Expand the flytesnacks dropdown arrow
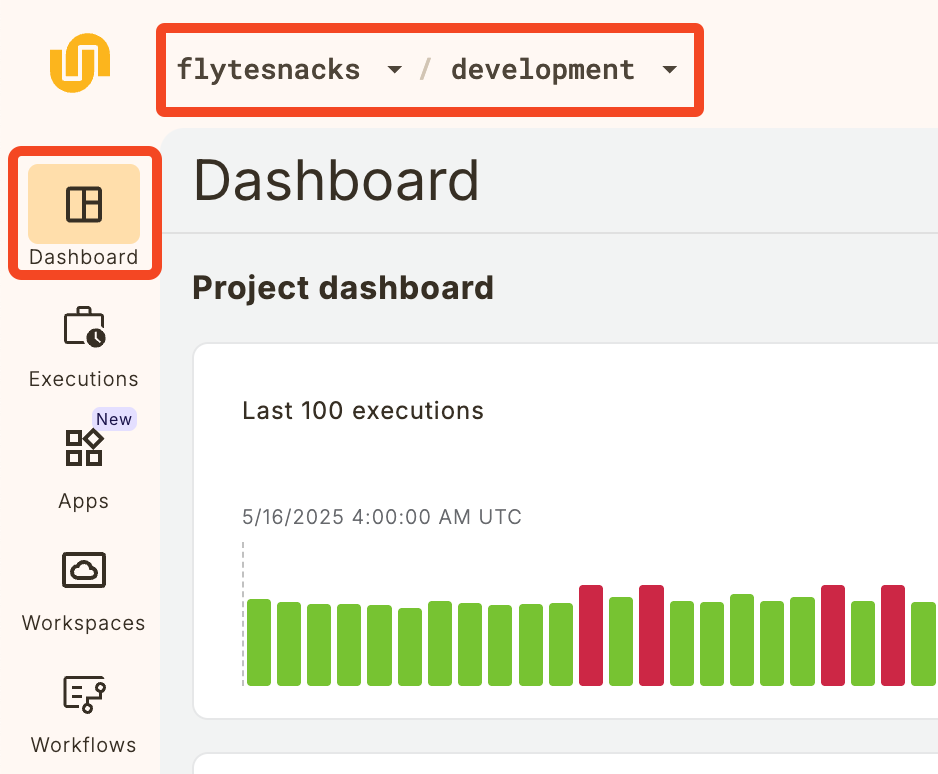938x774 pixels. click(394, 70)
